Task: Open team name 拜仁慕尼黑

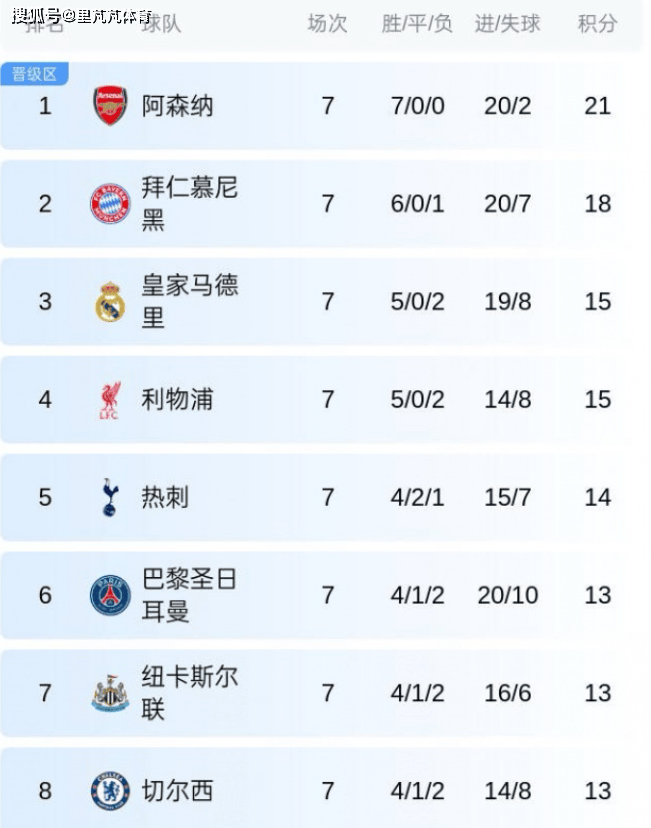Action: tap(189, 203)
